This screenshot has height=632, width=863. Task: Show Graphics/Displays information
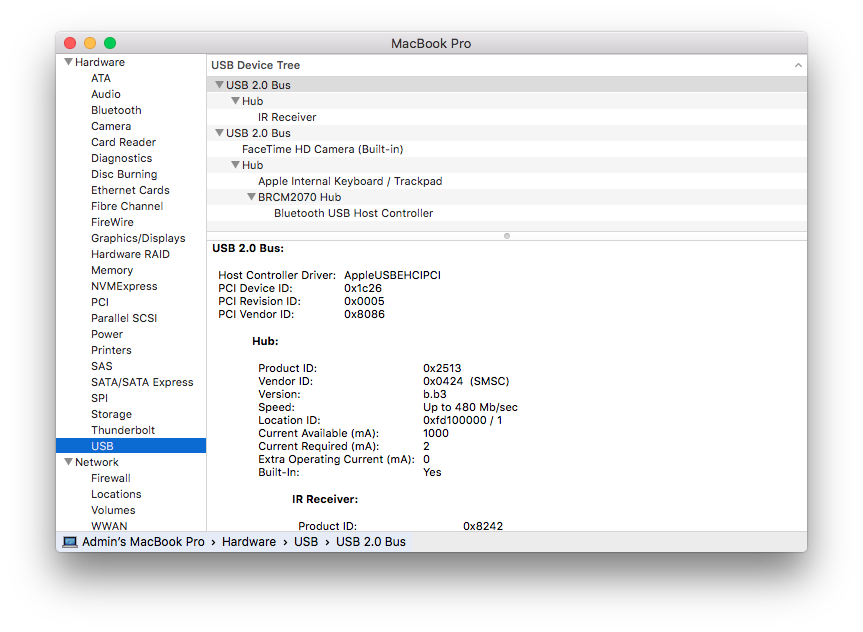click(x=138, y=238)
